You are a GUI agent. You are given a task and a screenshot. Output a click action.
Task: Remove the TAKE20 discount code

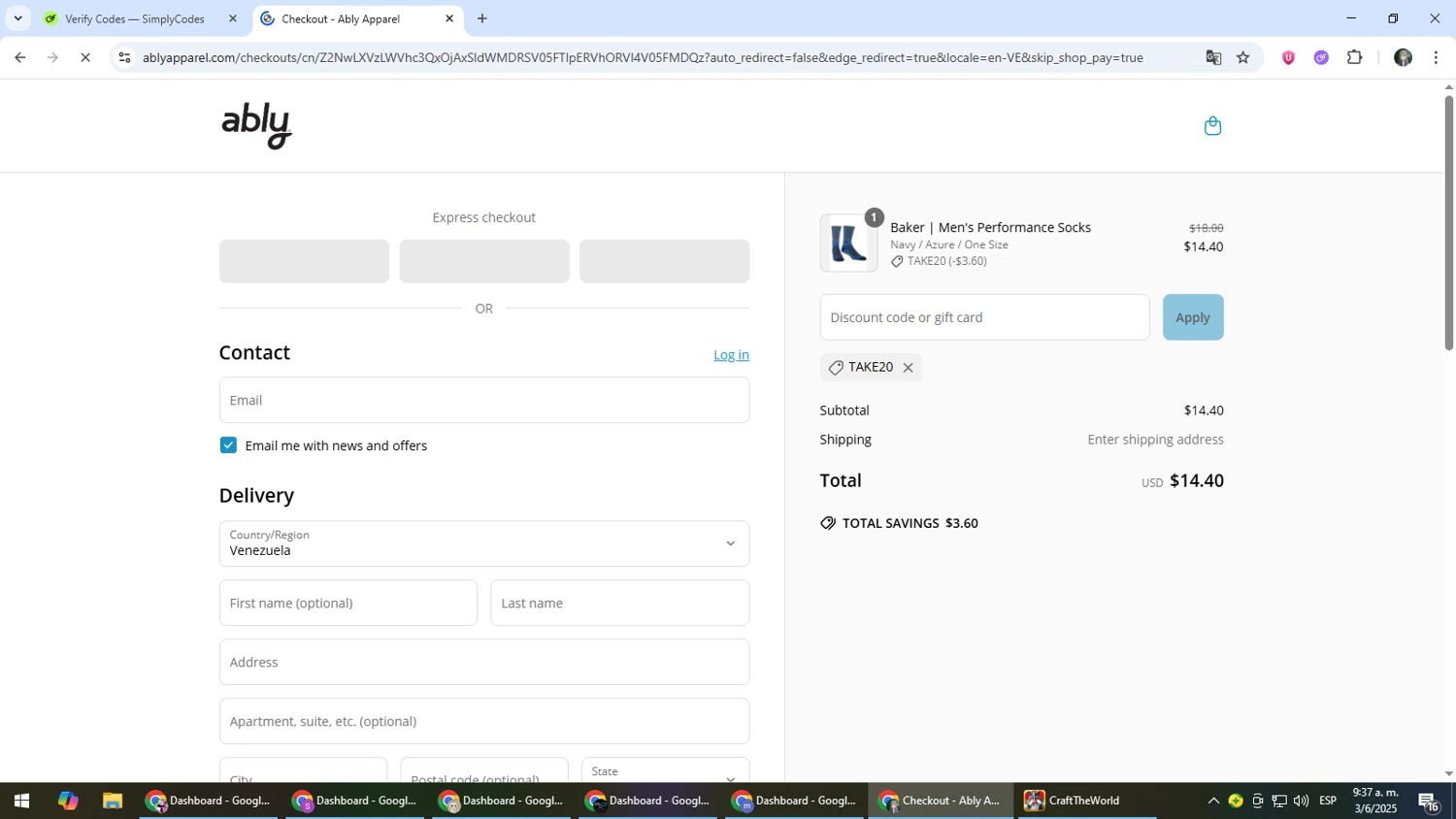[x=908, y=368]
